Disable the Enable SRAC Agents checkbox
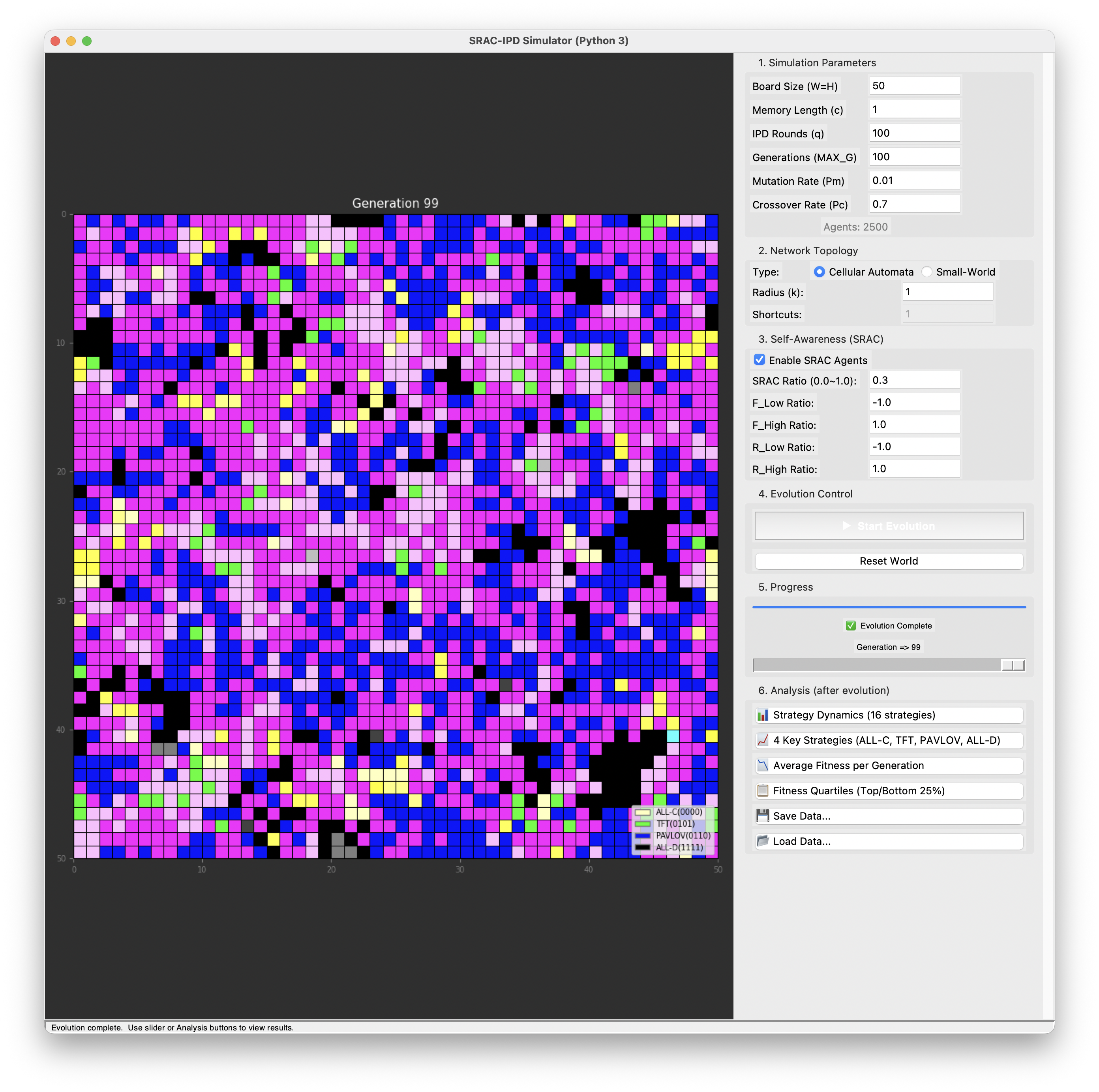The height and width of the screenshot is (1092, 1099). (760, 359)
